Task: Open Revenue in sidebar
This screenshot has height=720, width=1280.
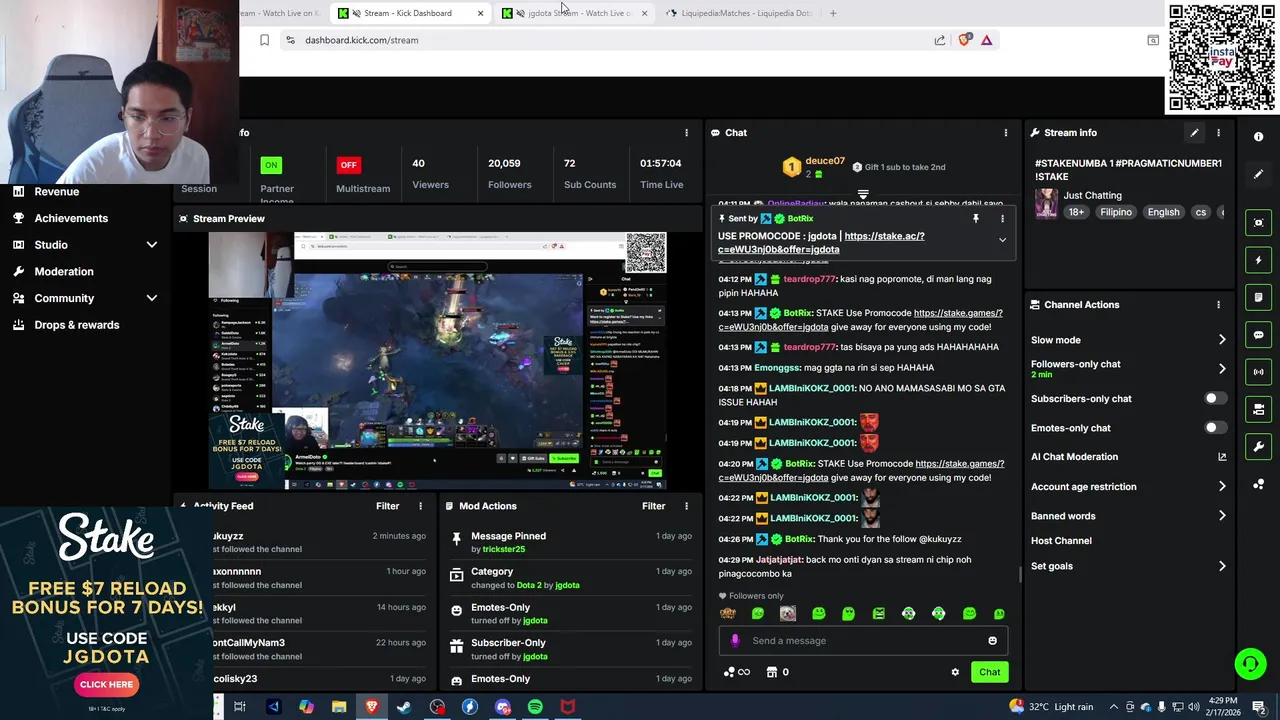Action: (x=57, y=192)
